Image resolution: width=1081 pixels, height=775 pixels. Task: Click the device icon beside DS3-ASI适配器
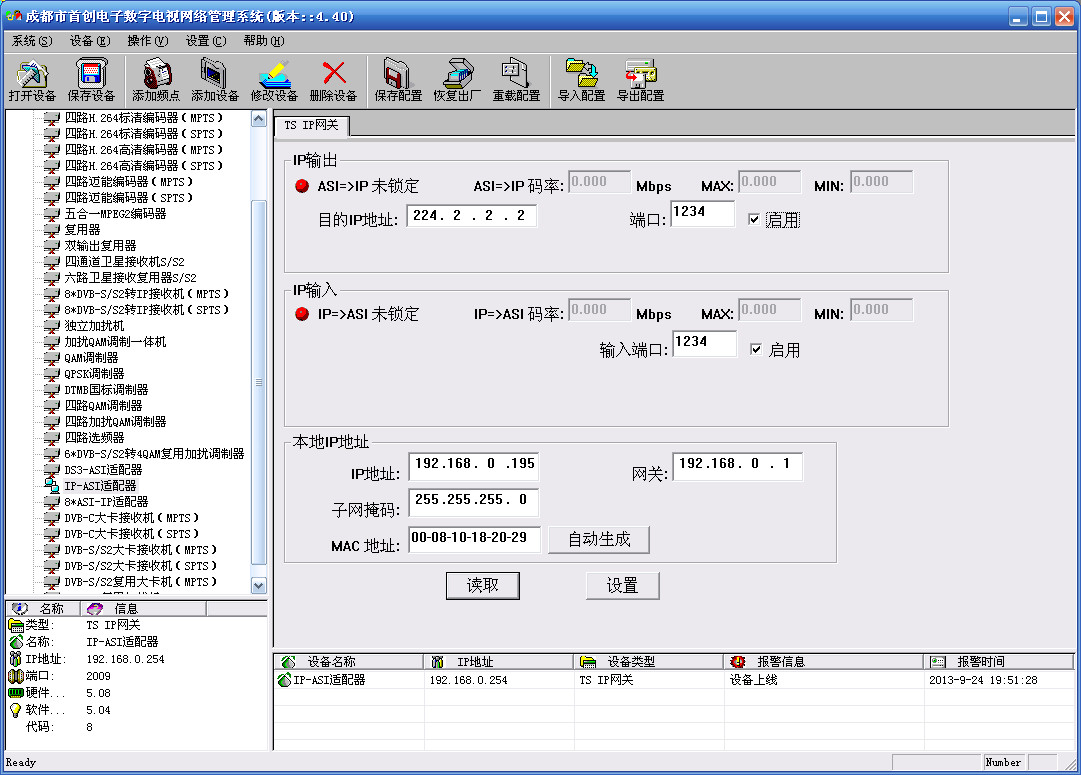point(52,470)
